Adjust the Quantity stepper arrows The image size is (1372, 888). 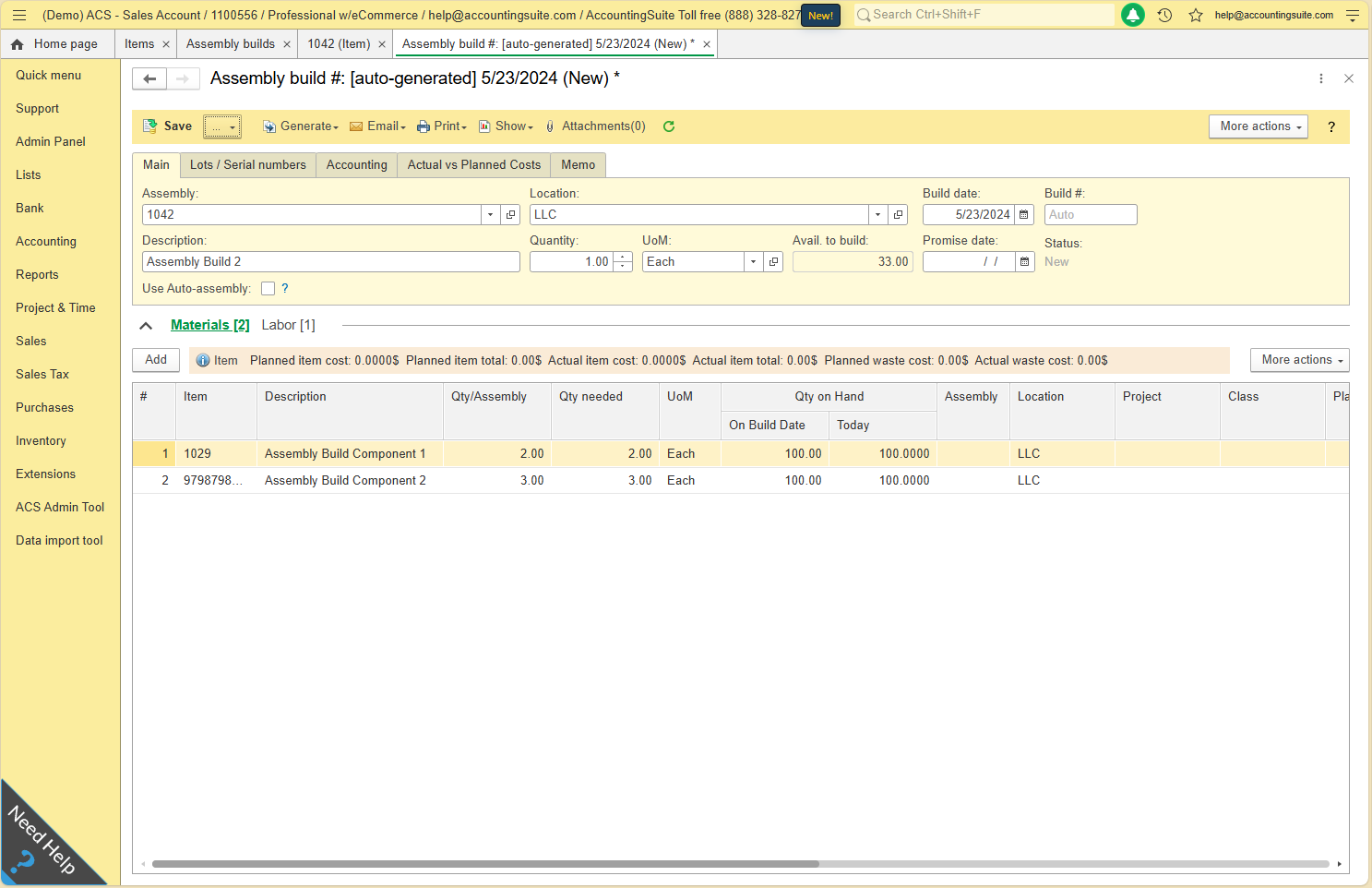tap(624, 261)
